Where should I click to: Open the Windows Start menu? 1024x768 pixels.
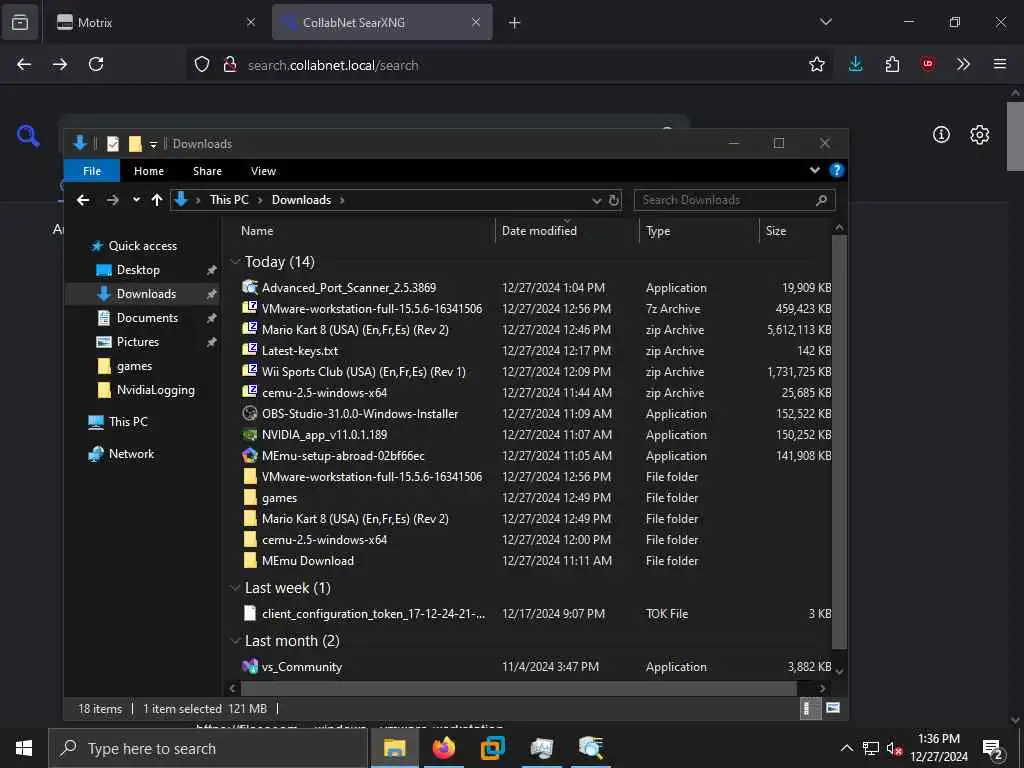(x=24, y=748)
